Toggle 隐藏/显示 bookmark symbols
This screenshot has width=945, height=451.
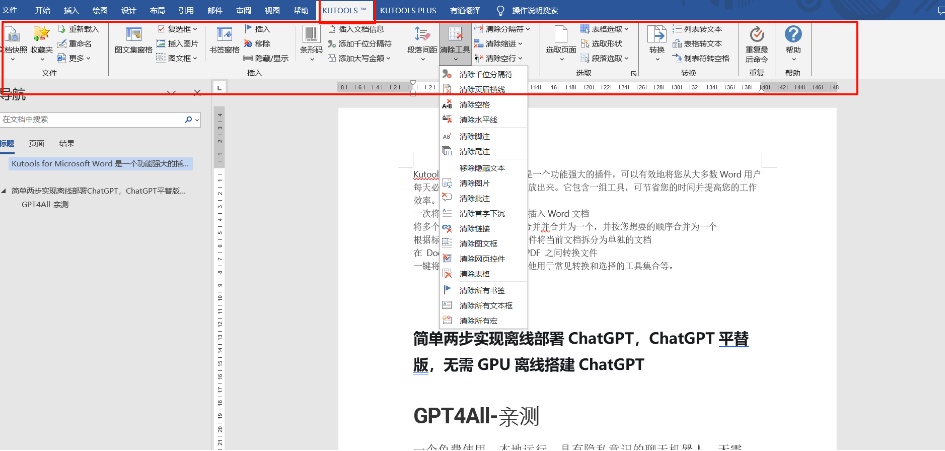(x=266, y=58)
